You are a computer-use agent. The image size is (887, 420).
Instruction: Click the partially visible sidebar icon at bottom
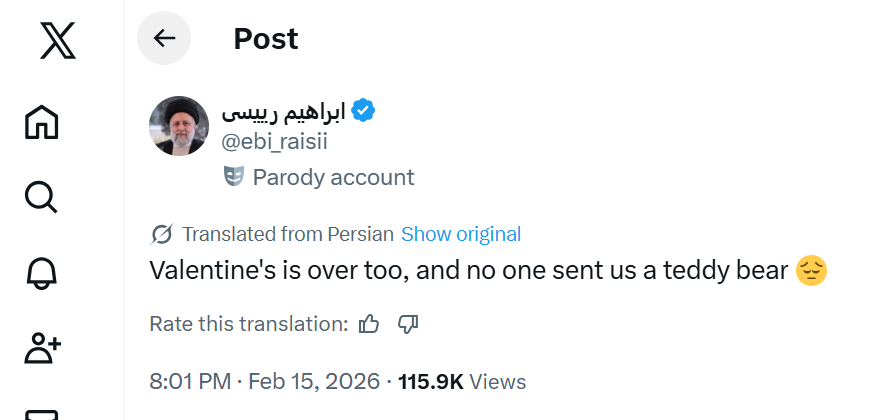click(41, 413)
